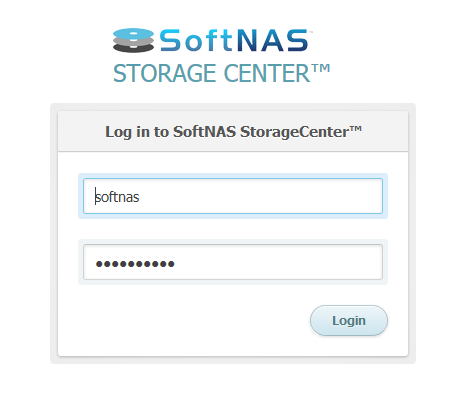This screenshot has height=395, width=458.
Task: Click the Login button
Action: [349, 320]
